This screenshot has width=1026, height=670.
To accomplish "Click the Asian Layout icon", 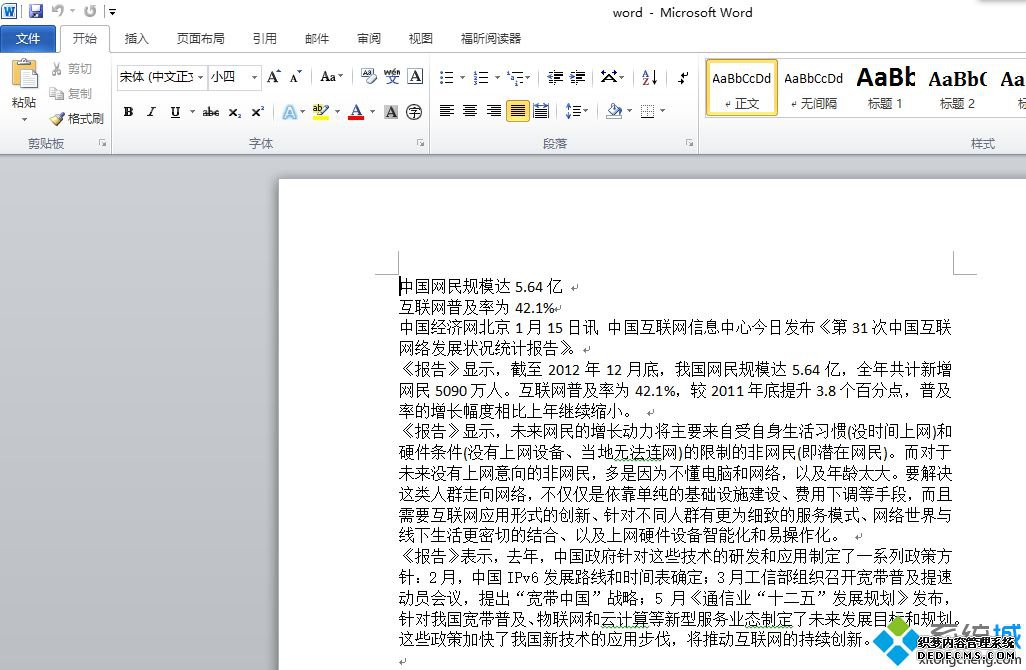I will [609, 78].
